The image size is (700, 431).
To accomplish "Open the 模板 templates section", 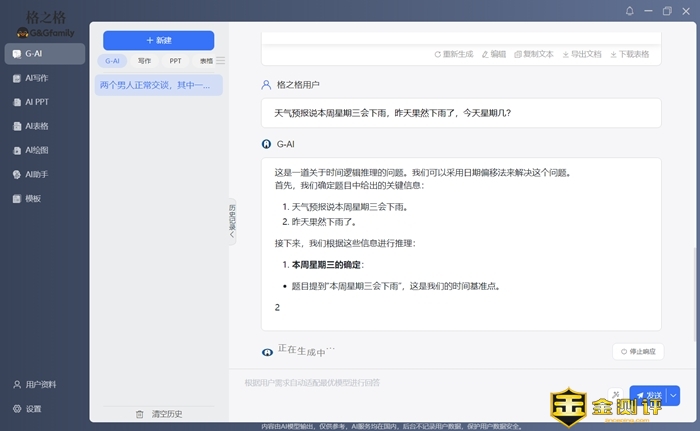I will tap(33, 199).
